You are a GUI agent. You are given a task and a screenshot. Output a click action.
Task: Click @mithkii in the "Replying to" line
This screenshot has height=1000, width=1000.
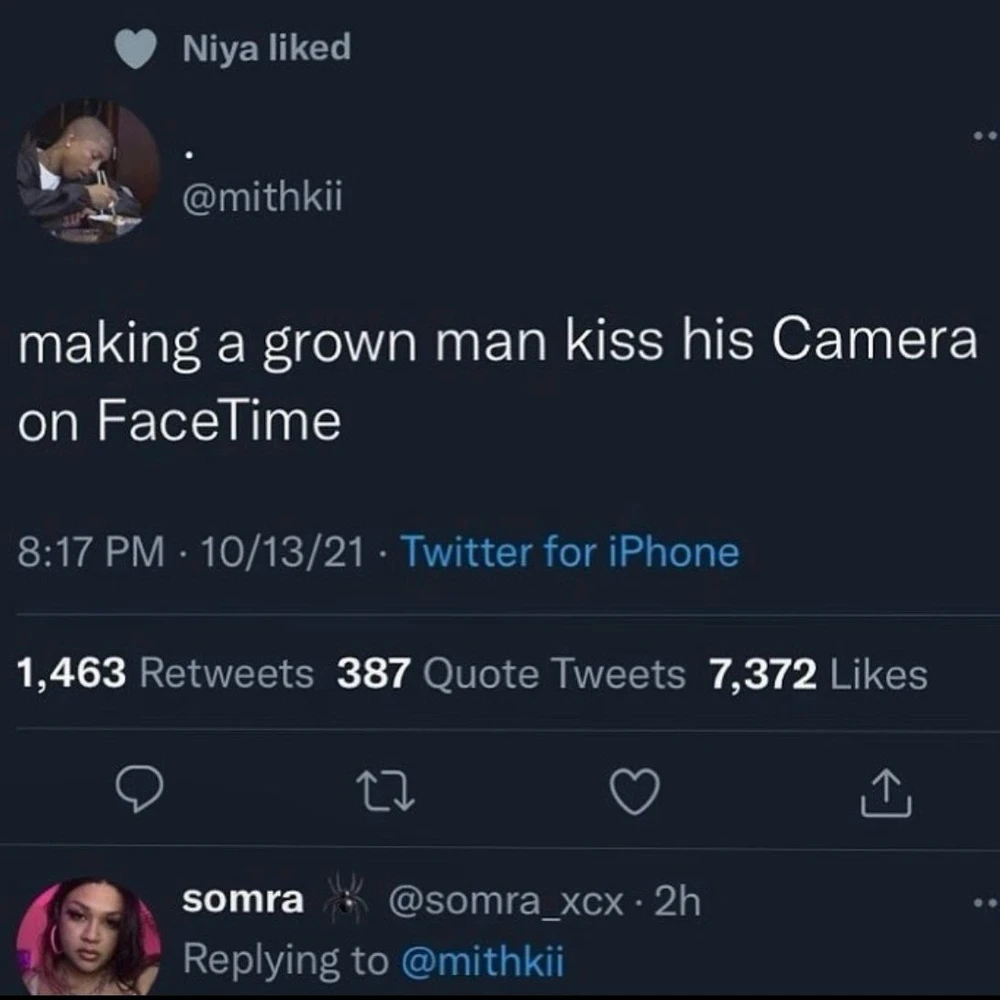coord(482,960)
